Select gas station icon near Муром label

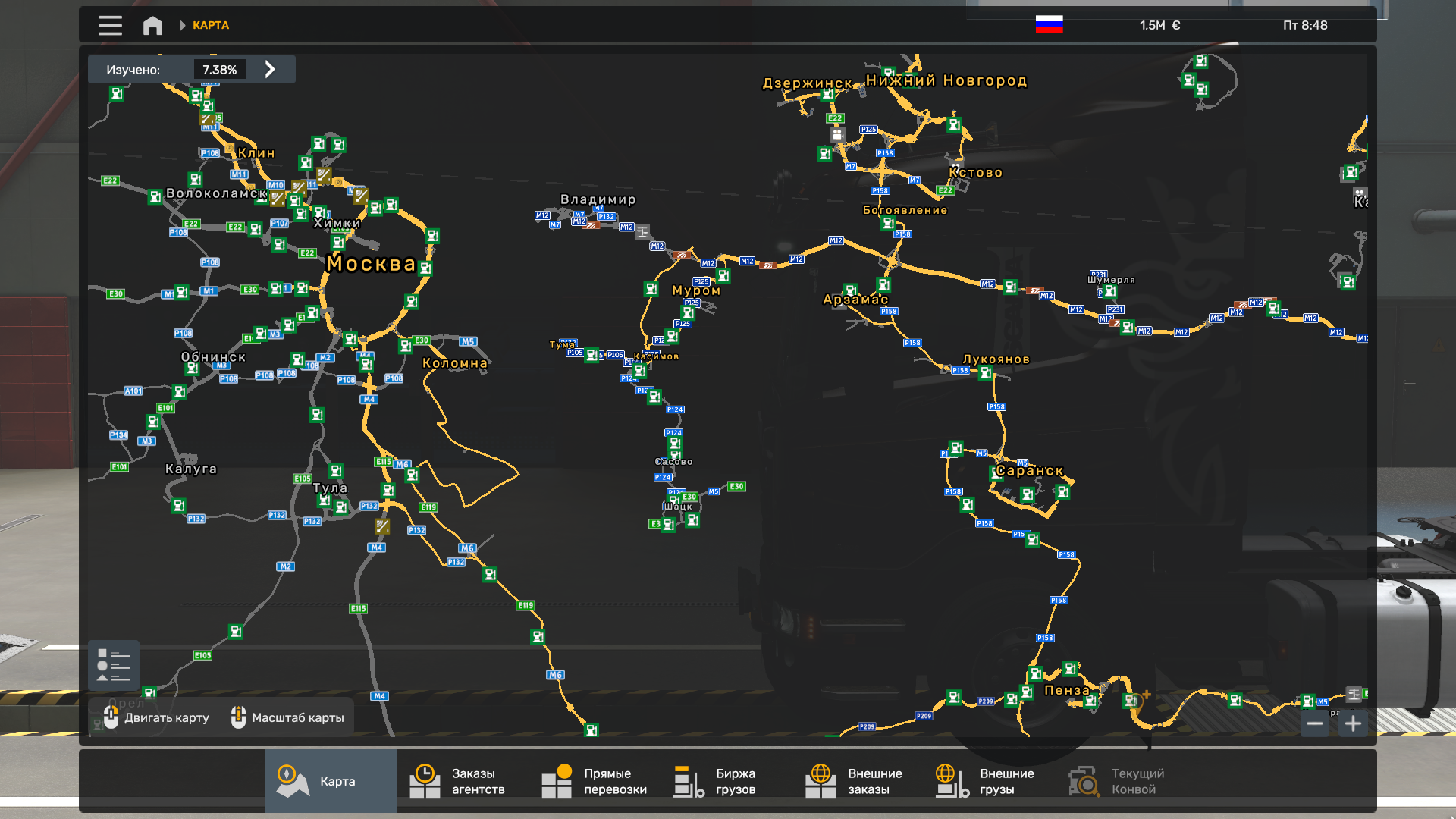click(723, 276)
